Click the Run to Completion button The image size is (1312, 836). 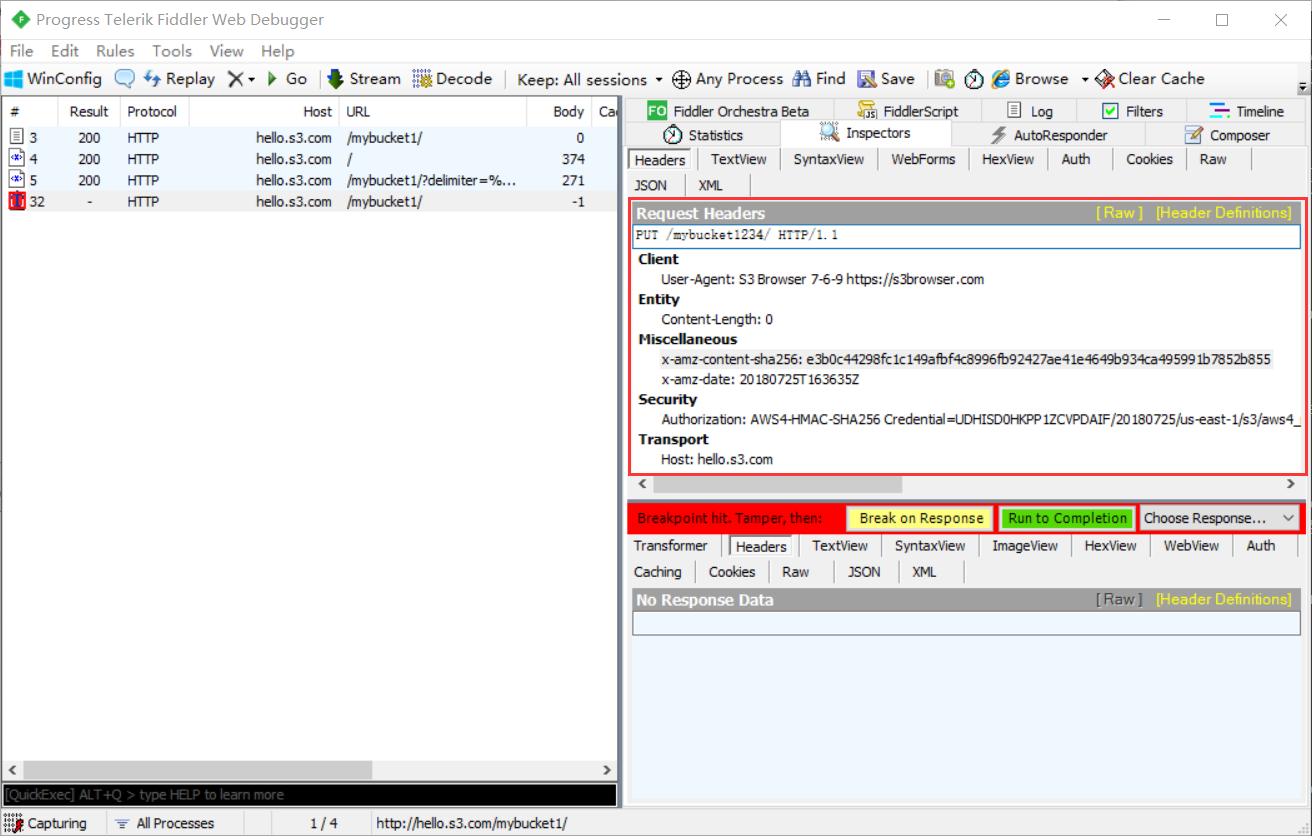click(1068, 518)
